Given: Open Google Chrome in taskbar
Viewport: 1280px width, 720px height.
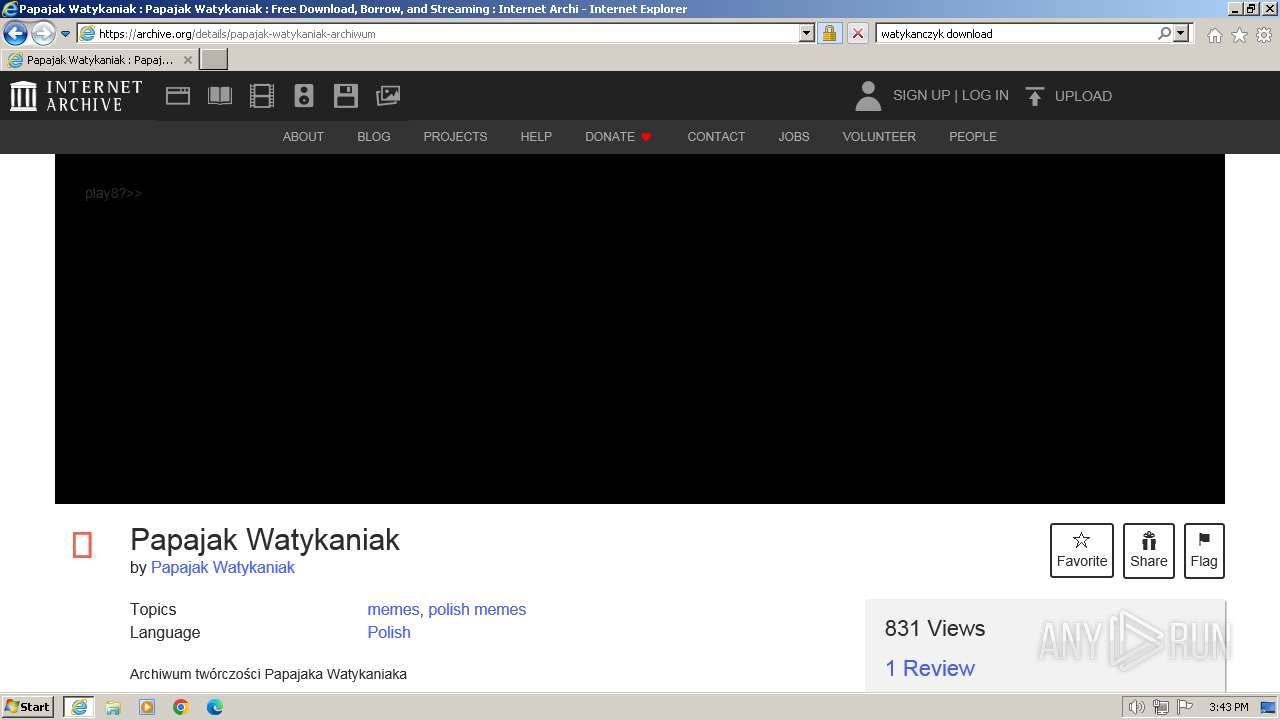Looking at the screenshot, I should coord(181,707).
